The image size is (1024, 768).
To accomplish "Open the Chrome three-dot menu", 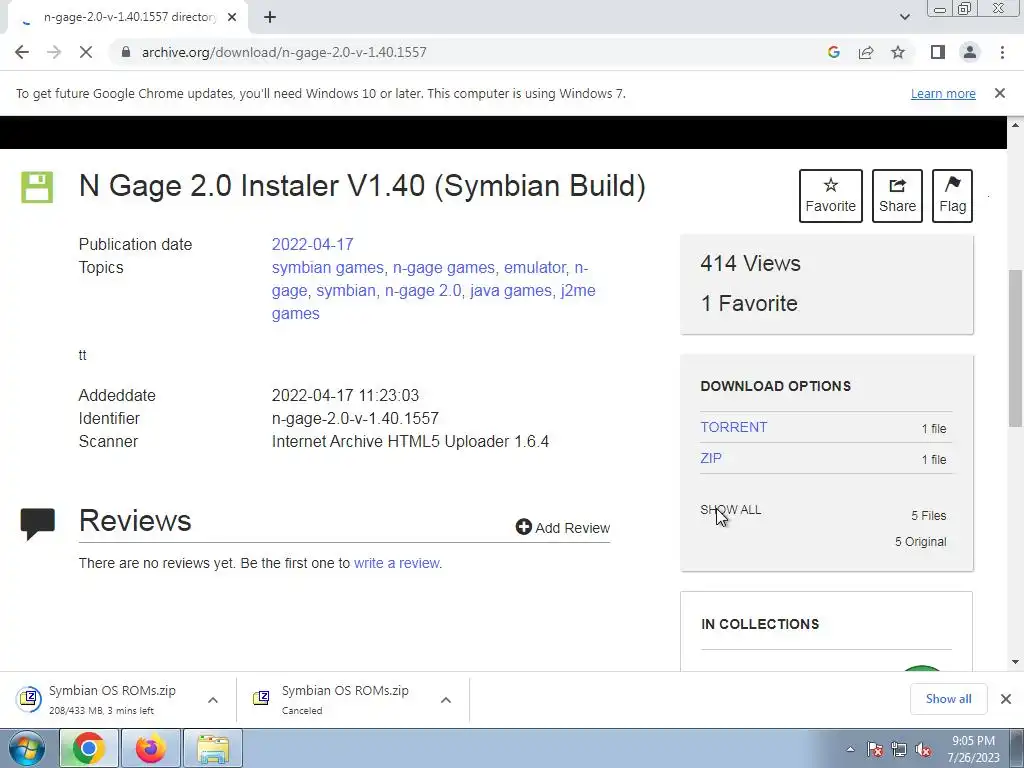I will (1002, 52).
